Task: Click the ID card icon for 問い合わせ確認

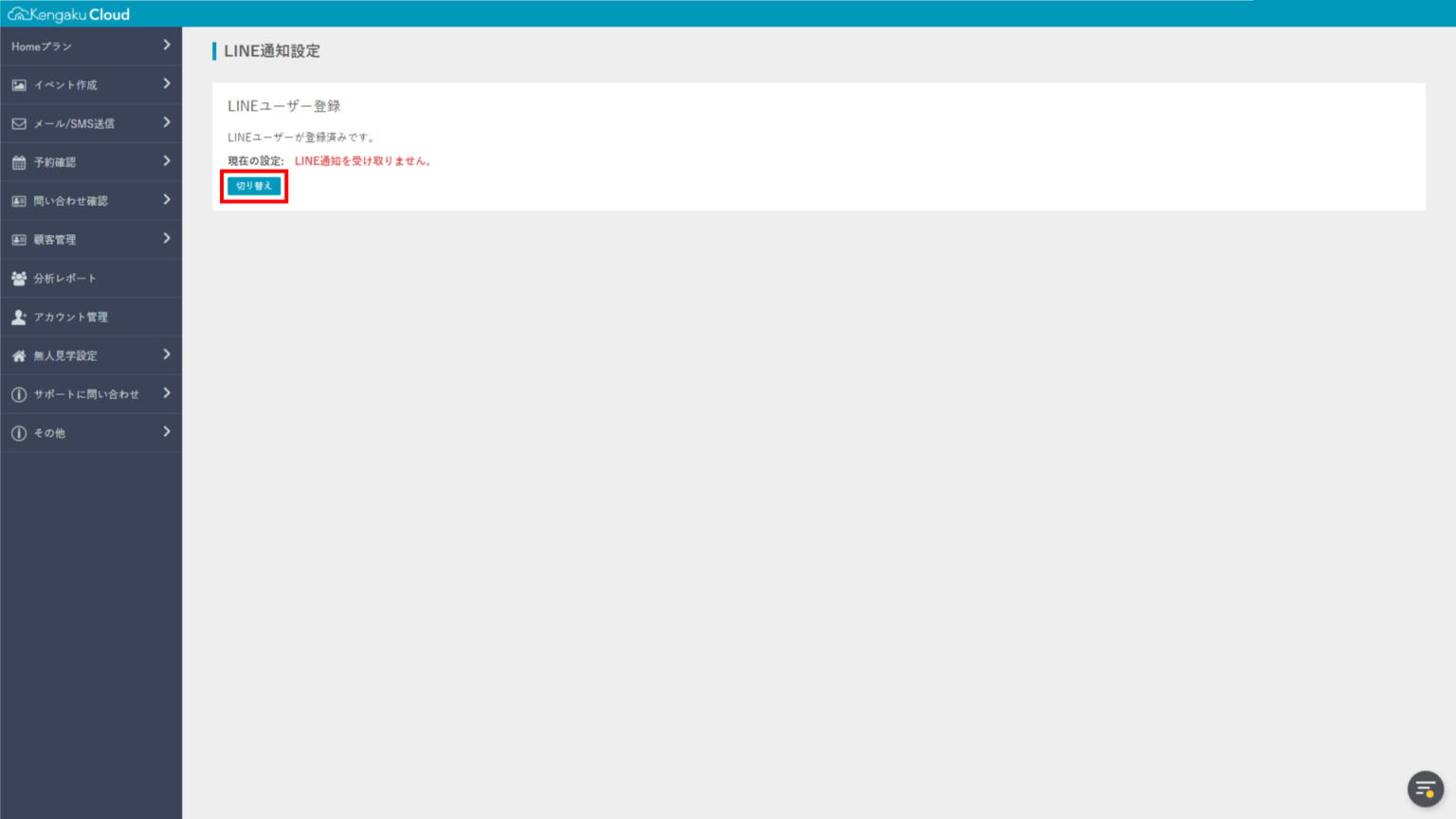Action: pos(19,201)
